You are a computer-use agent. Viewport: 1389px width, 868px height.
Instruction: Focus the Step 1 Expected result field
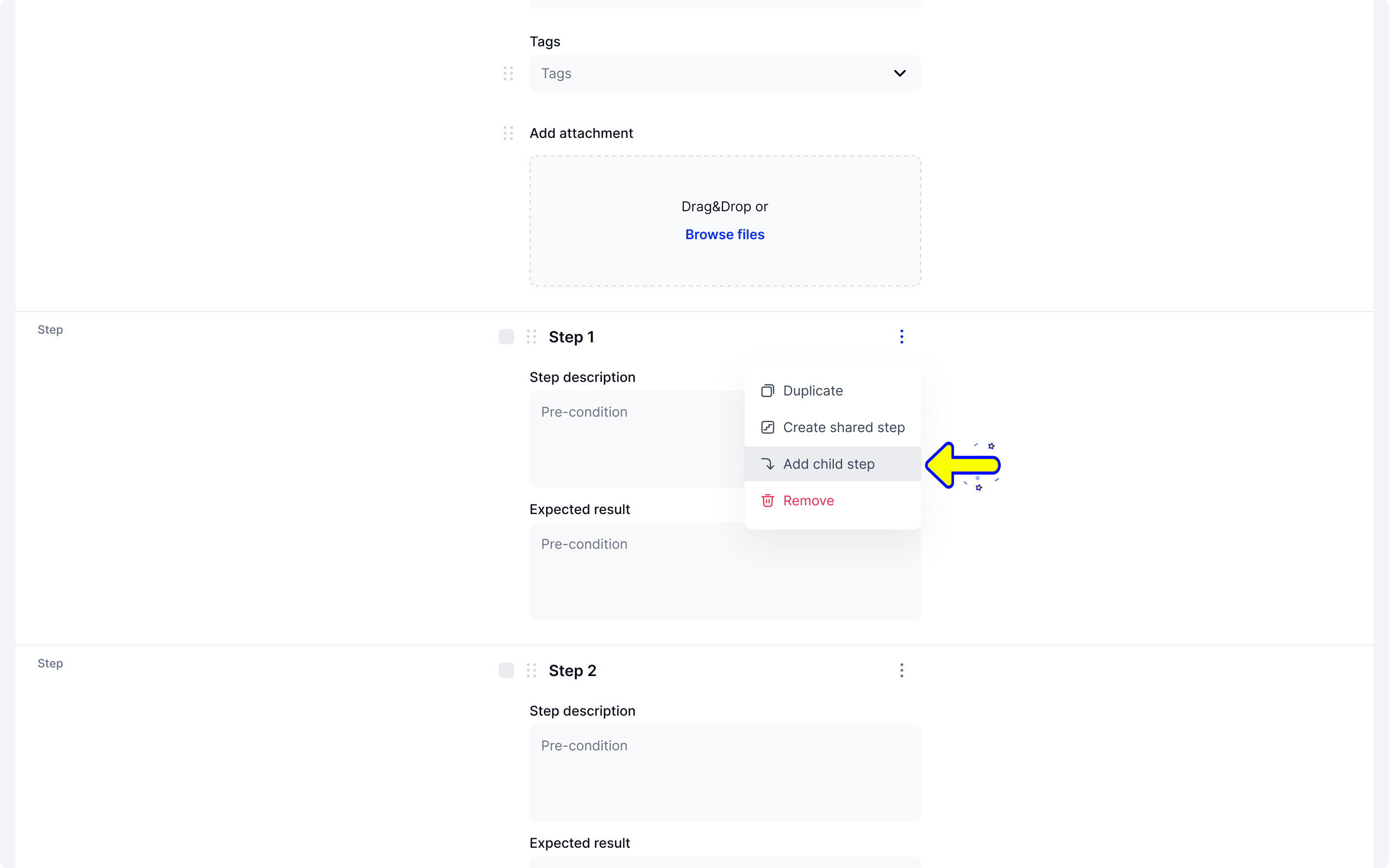point(725,571)
